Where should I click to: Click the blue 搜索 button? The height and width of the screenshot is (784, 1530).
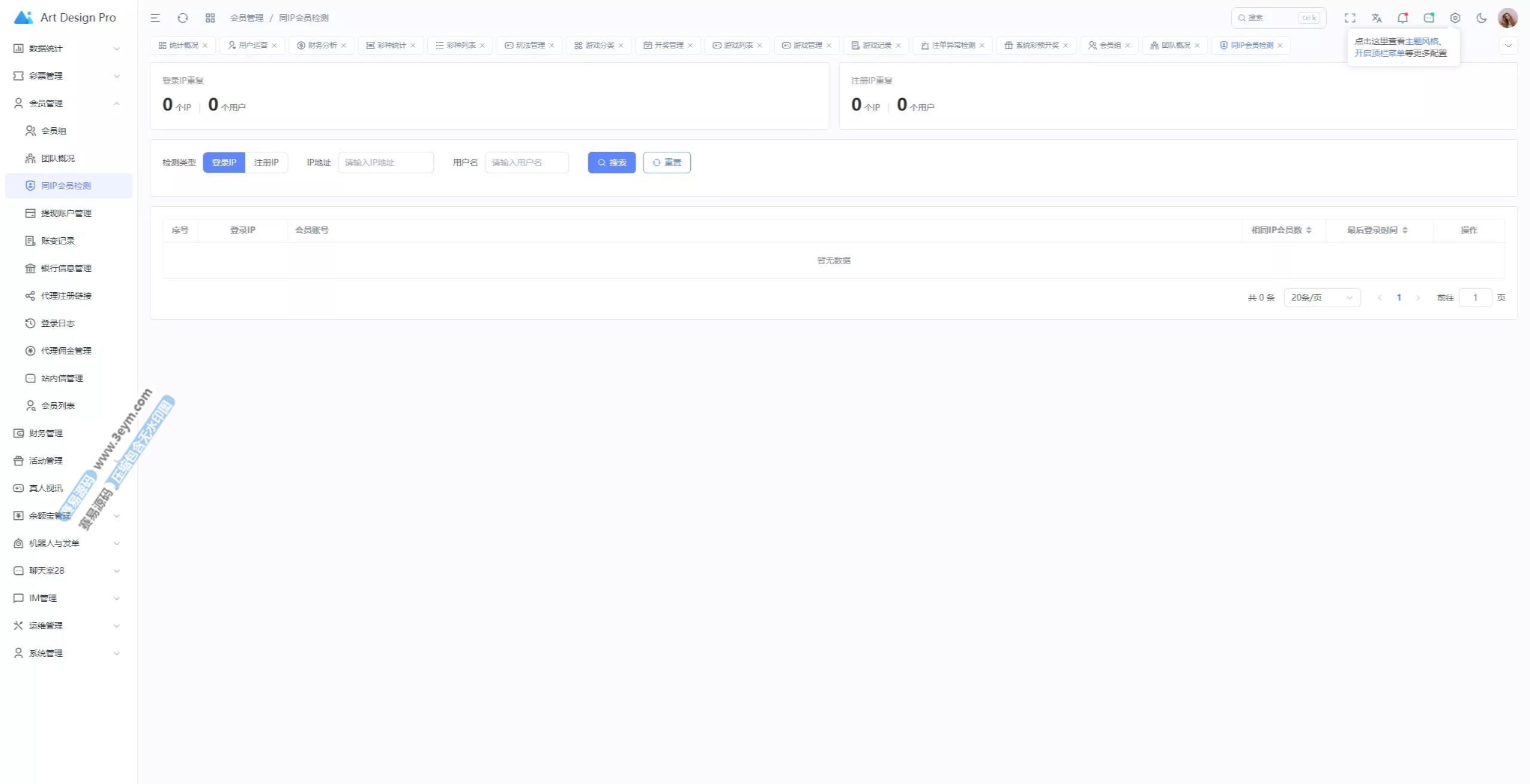point(611,163)
